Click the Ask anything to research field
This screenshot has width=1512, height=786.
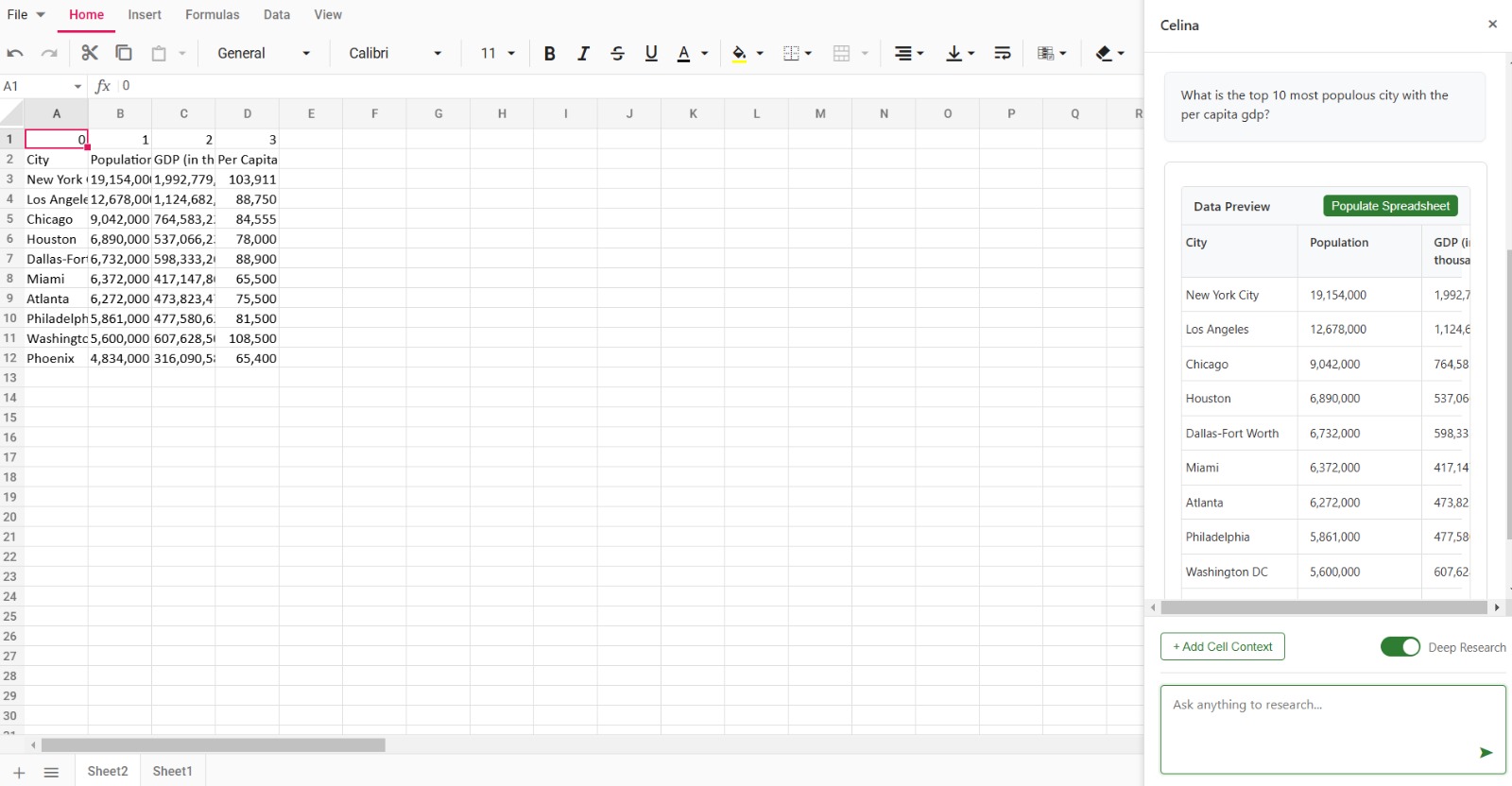click(x=1332, y=729)
